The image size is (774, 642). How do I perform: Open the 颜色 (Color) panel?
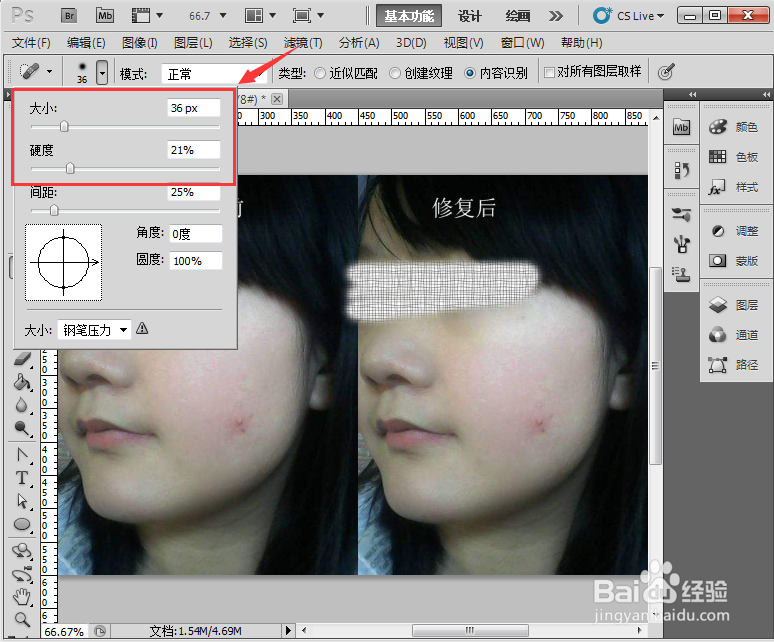(x=734, y=127)
